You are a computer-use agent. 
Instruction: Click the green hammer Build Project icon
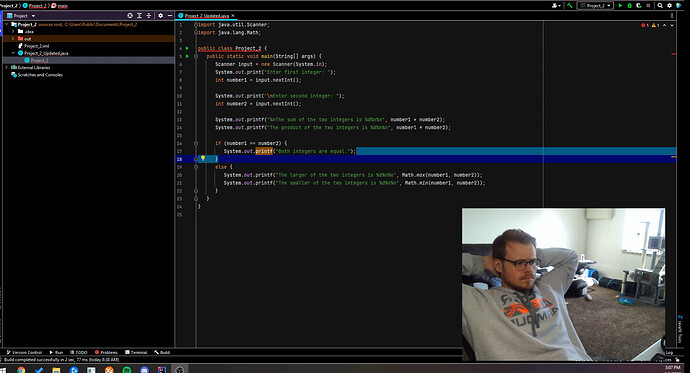[x=570, y=6]
